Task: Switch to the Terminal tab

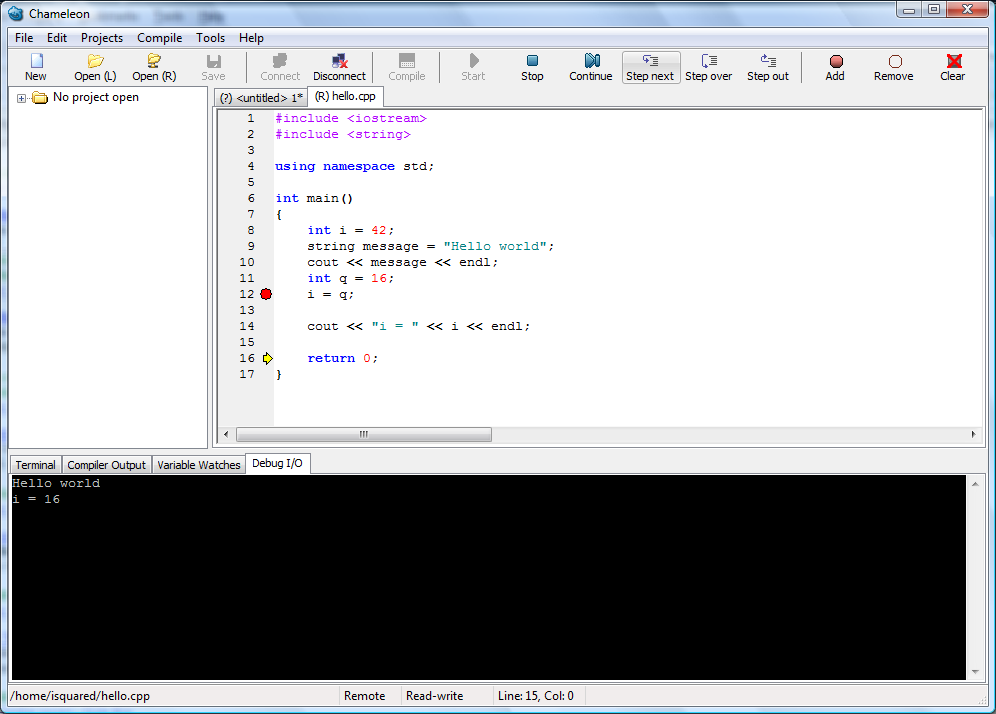Action: [36, 465]
